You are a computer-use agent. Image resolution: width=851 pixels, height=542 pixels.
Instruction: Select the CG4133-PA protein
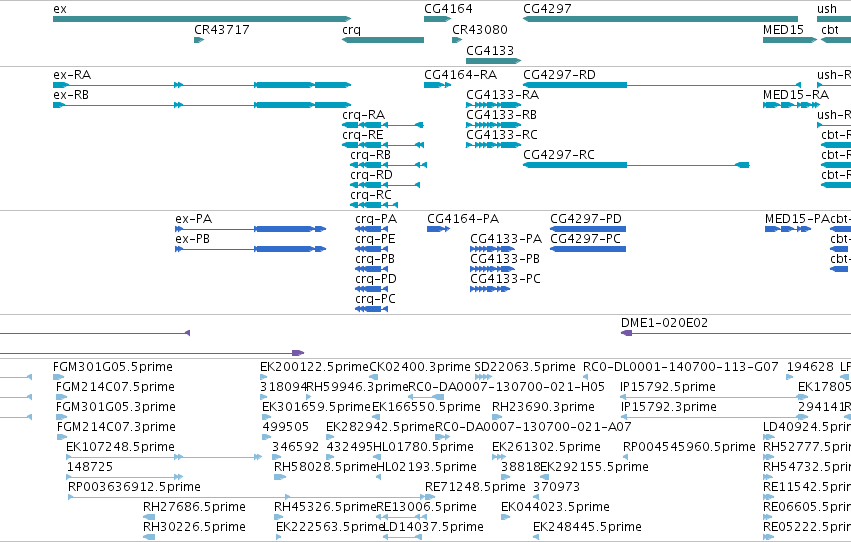[492, 249]
